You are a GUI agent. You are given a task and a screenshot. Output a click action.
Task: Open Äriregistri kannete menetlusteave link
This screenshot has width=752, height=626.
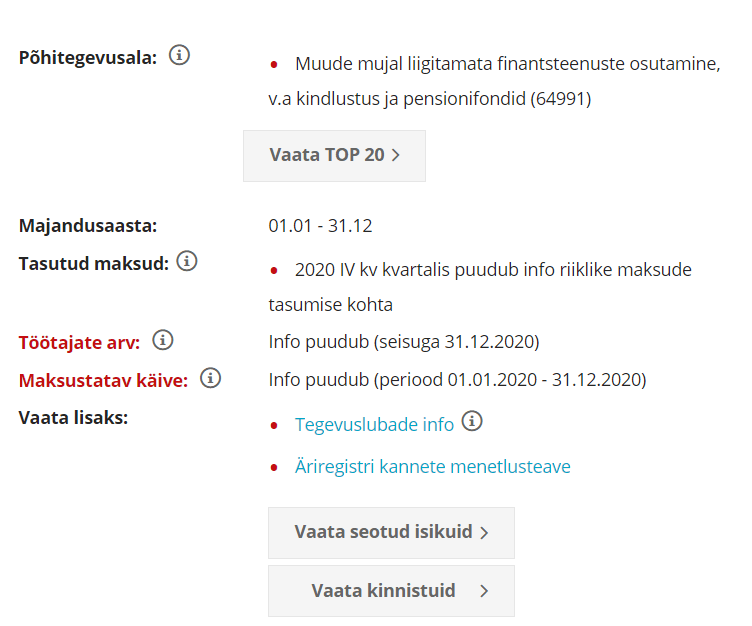point(433,466)
